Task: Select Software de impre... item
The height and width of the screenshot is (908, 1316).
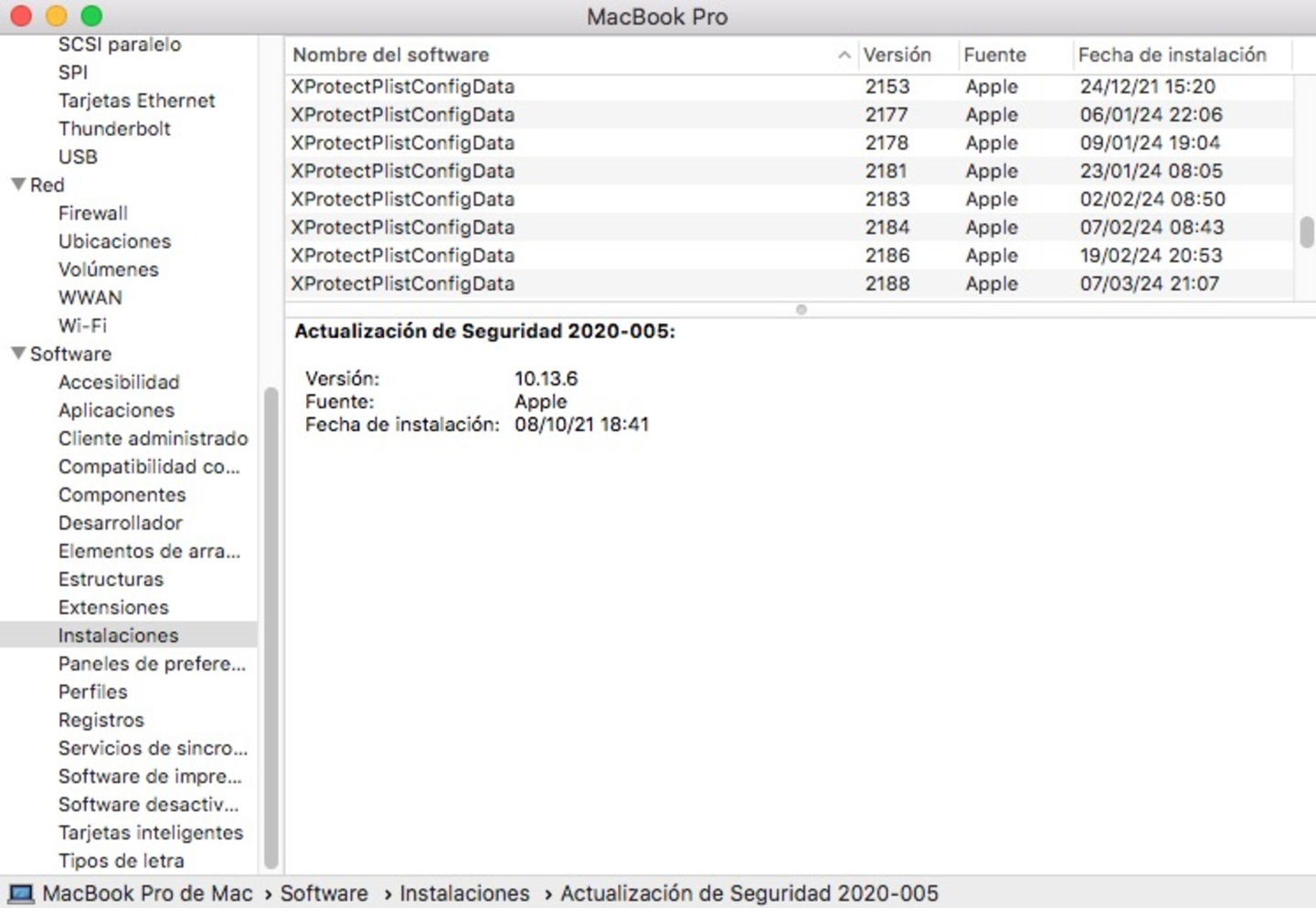Action: pyautogui.click(x=150, y=776)
